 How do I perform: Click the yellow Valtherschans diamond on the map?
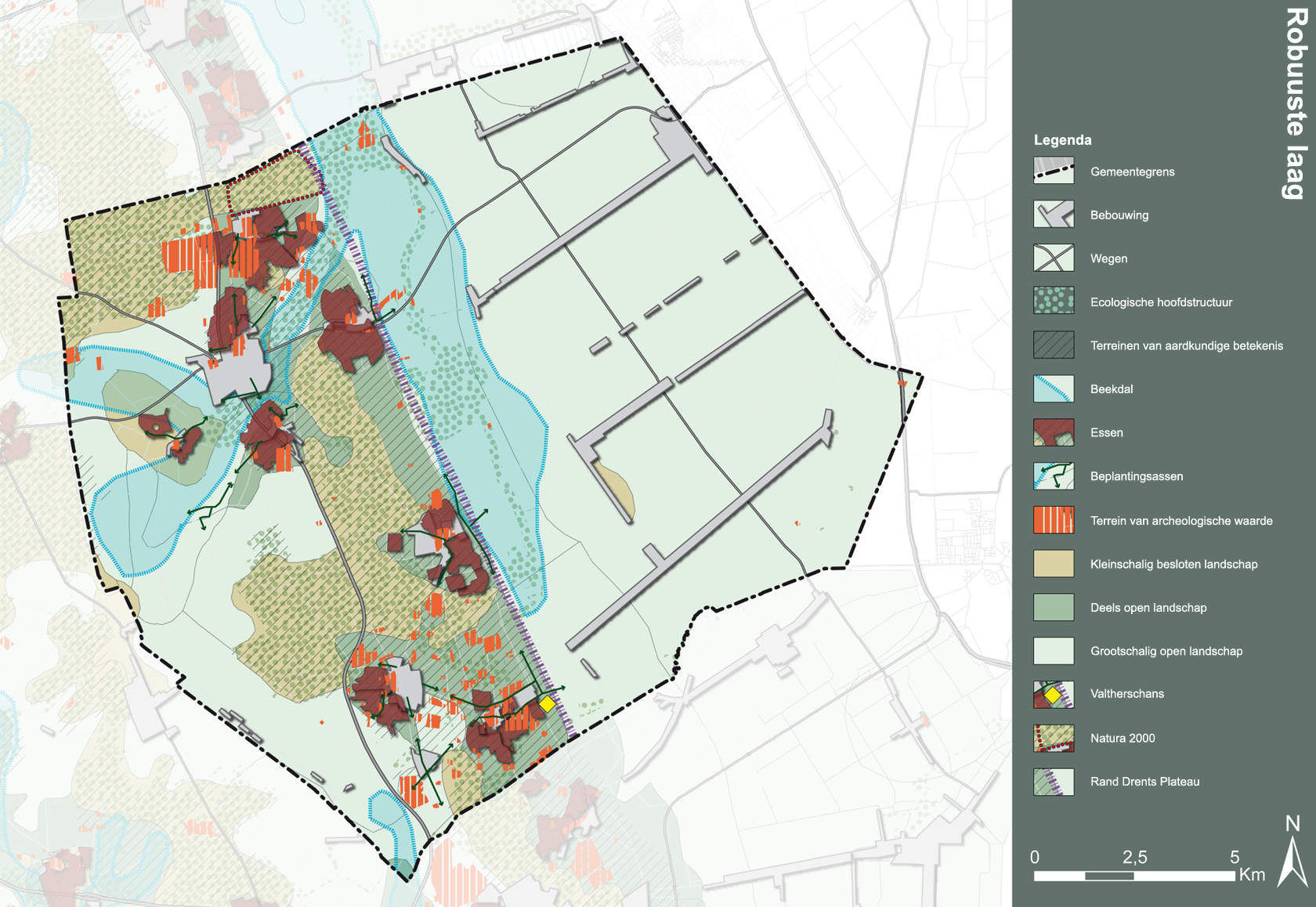(x=547, y=703)
